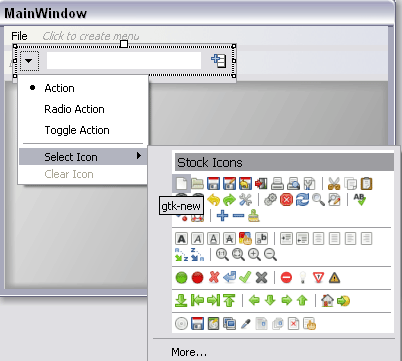The width and height of the screenshot is (402, 361).
Task: Choose the yellow undo arrow icon
Action: coord(213,200)
